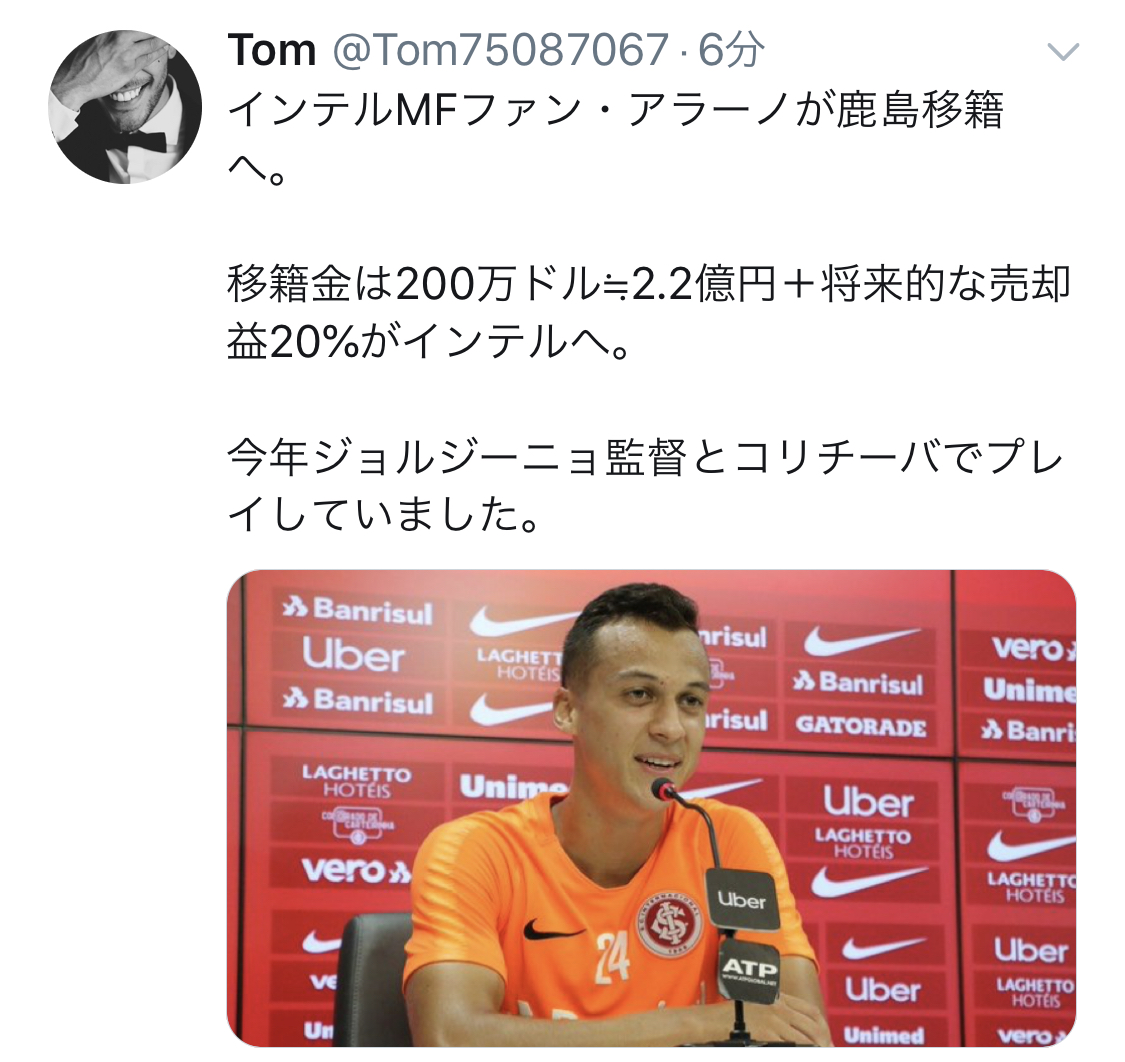
Task: Tap the paragraph mentioning ジョルジーニョ監督
Action: point(645,486)
